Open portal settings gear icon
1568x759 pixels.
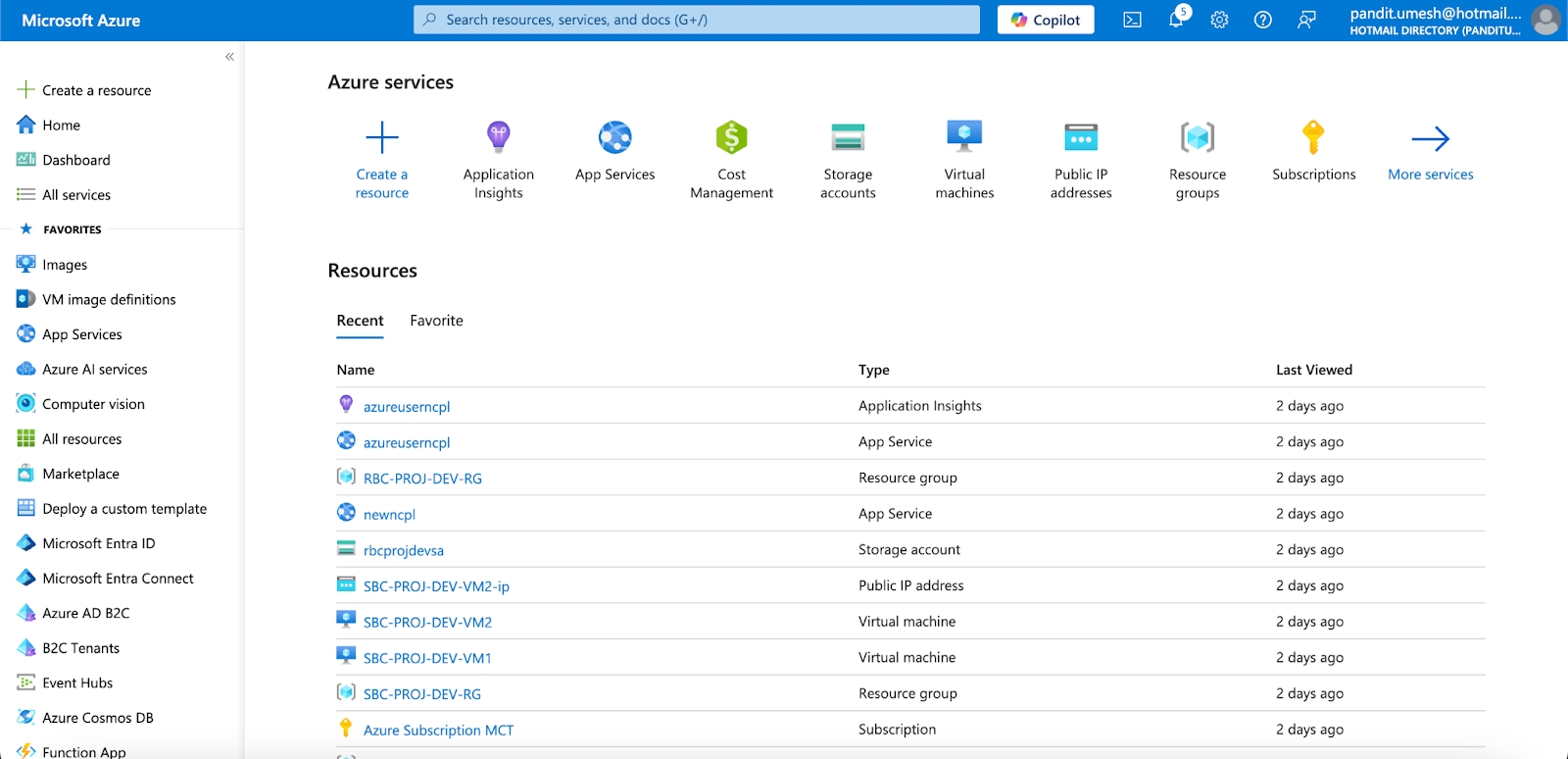pyautogui.click(x=1219, y=20)
